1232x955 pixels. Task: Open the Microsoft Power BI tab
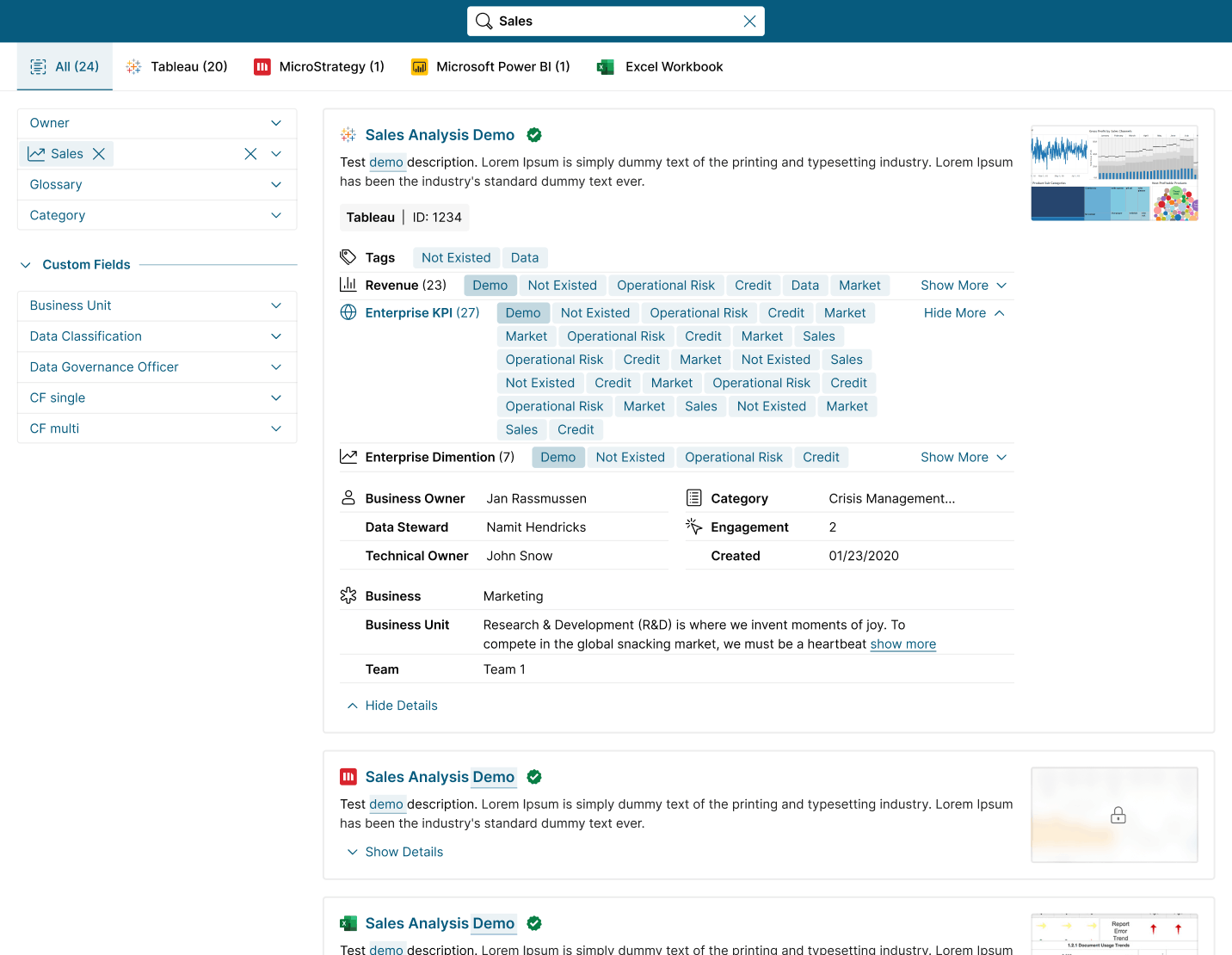point(490,66)
